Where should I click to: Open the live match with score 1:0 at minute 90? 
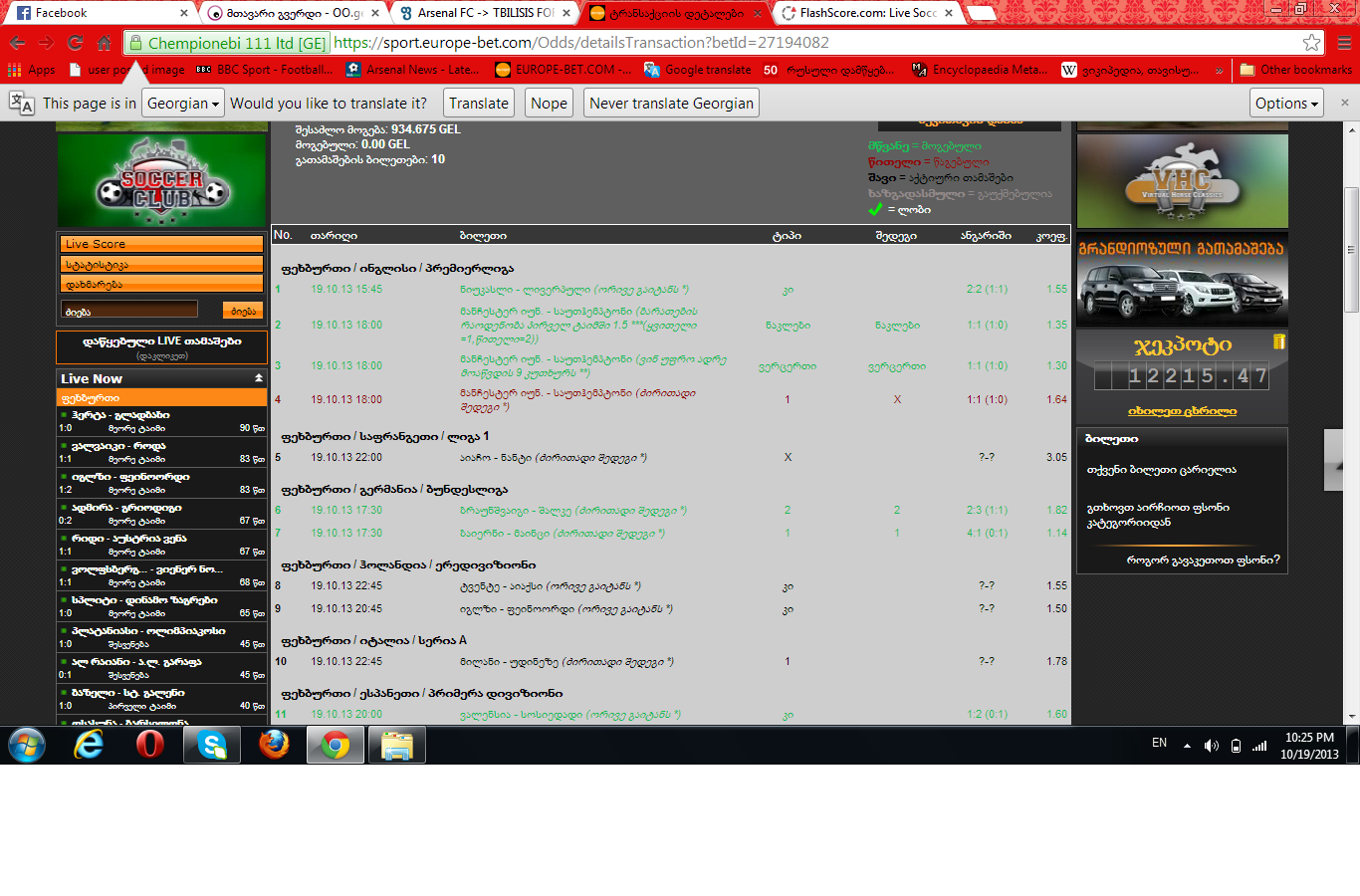(162, 421)
